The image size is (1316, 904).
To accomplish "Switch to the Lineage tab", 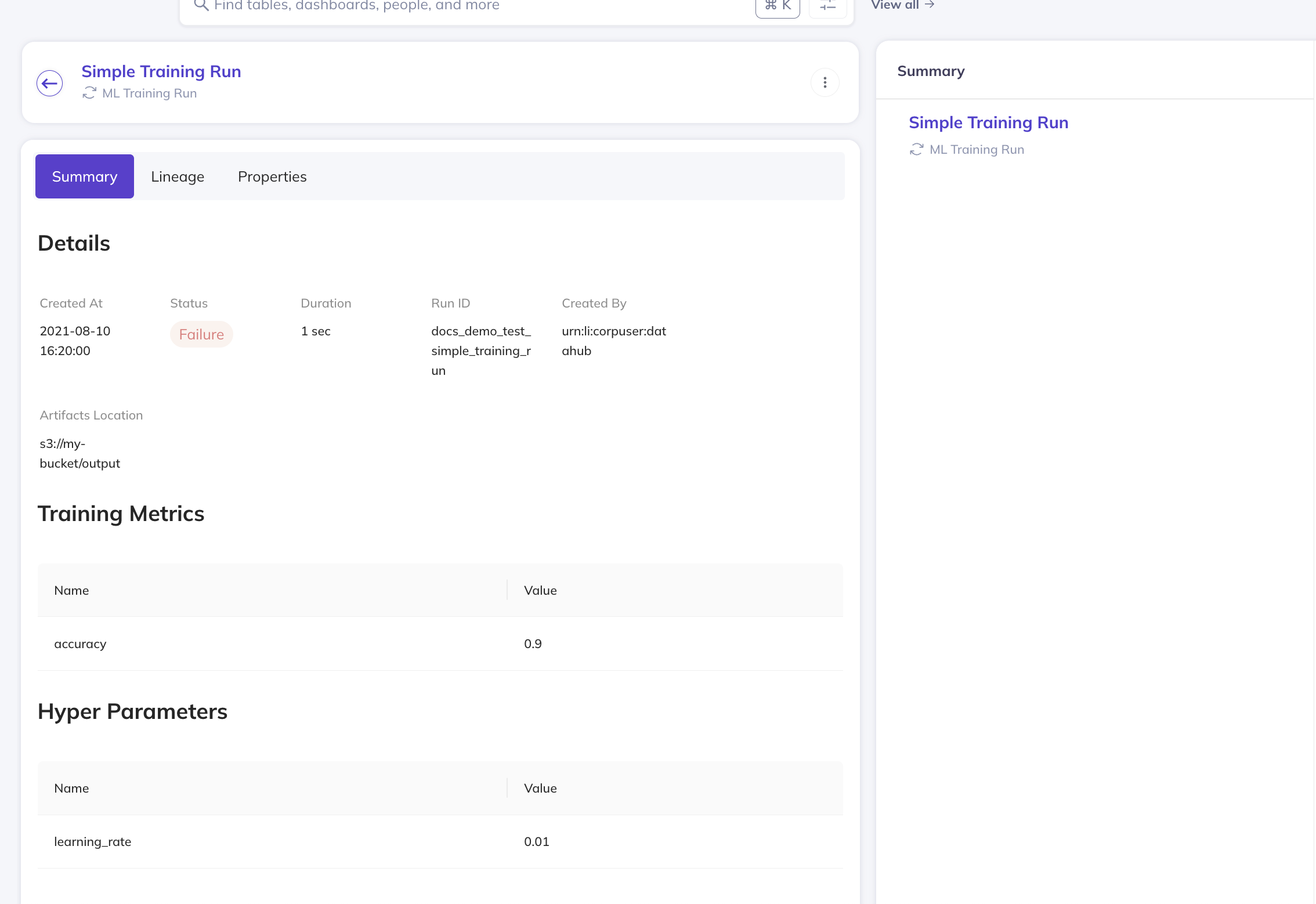I will coord(178,176).
